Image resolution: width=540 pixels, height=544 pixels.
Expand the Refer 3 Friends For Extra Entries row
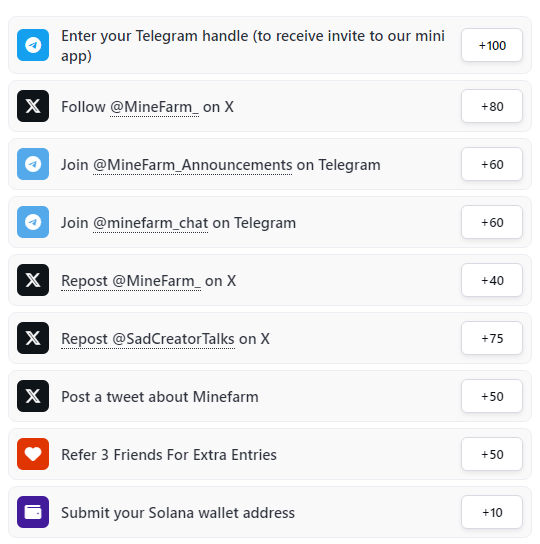tap(270, 454)
